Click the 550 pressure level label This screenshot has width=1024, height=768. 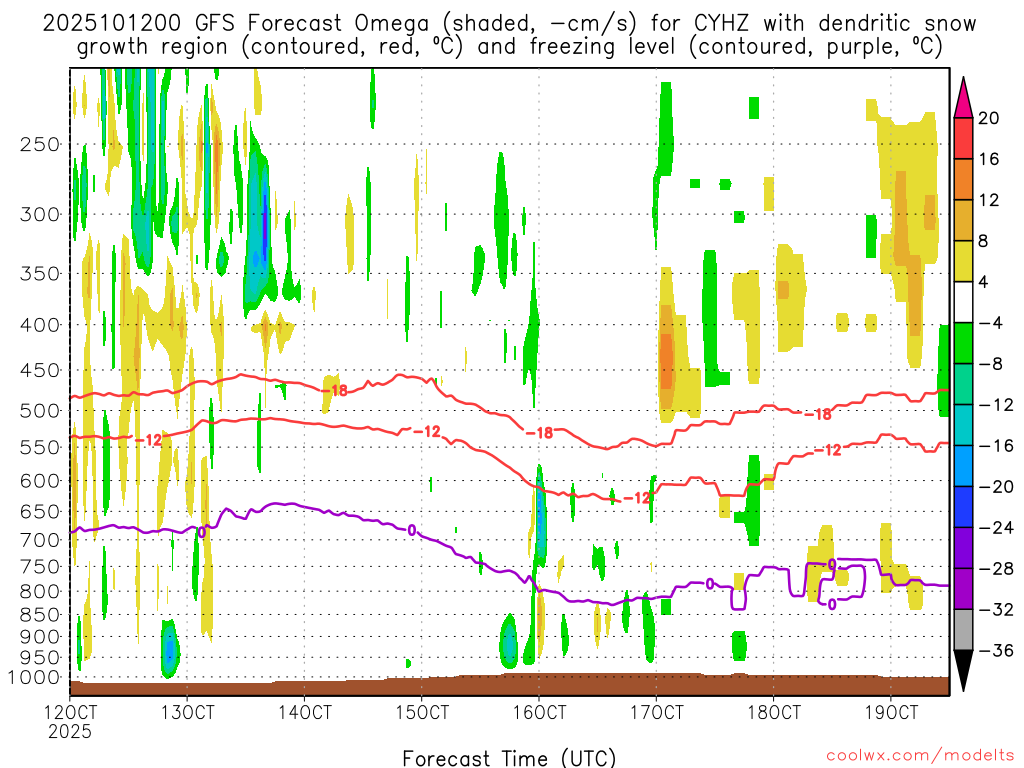tap(40, 447)
